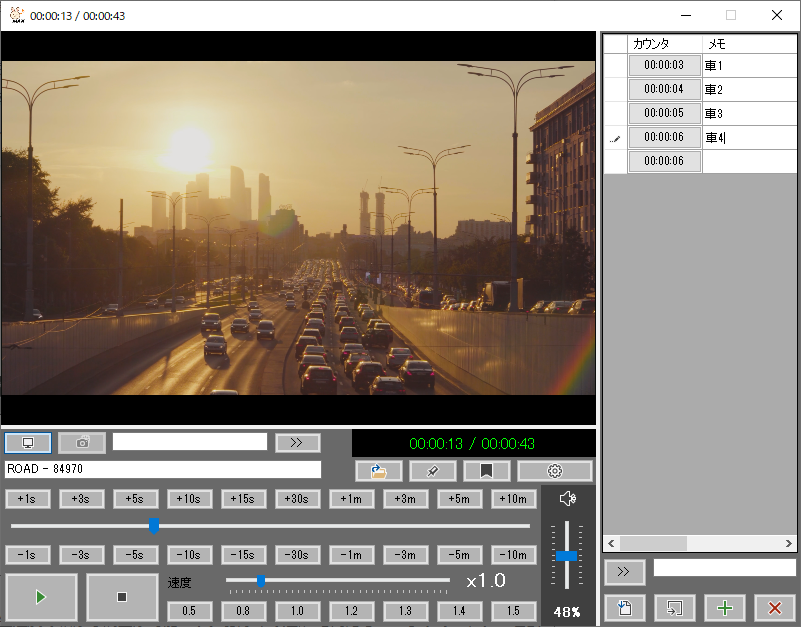
Task: Click the ROAD - 84970 title field
Action: (x=163, y=469)
